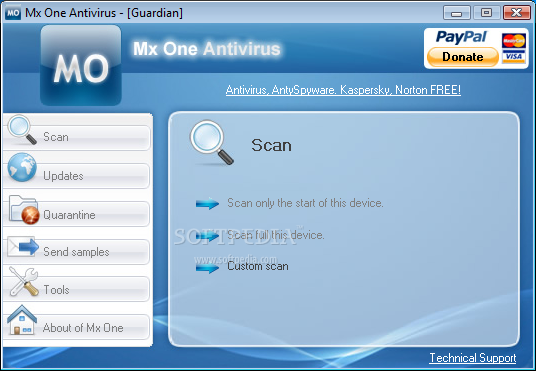Maximize the Mx One Antivirus window
536x371 pixels.
click(x=486, y=13)
